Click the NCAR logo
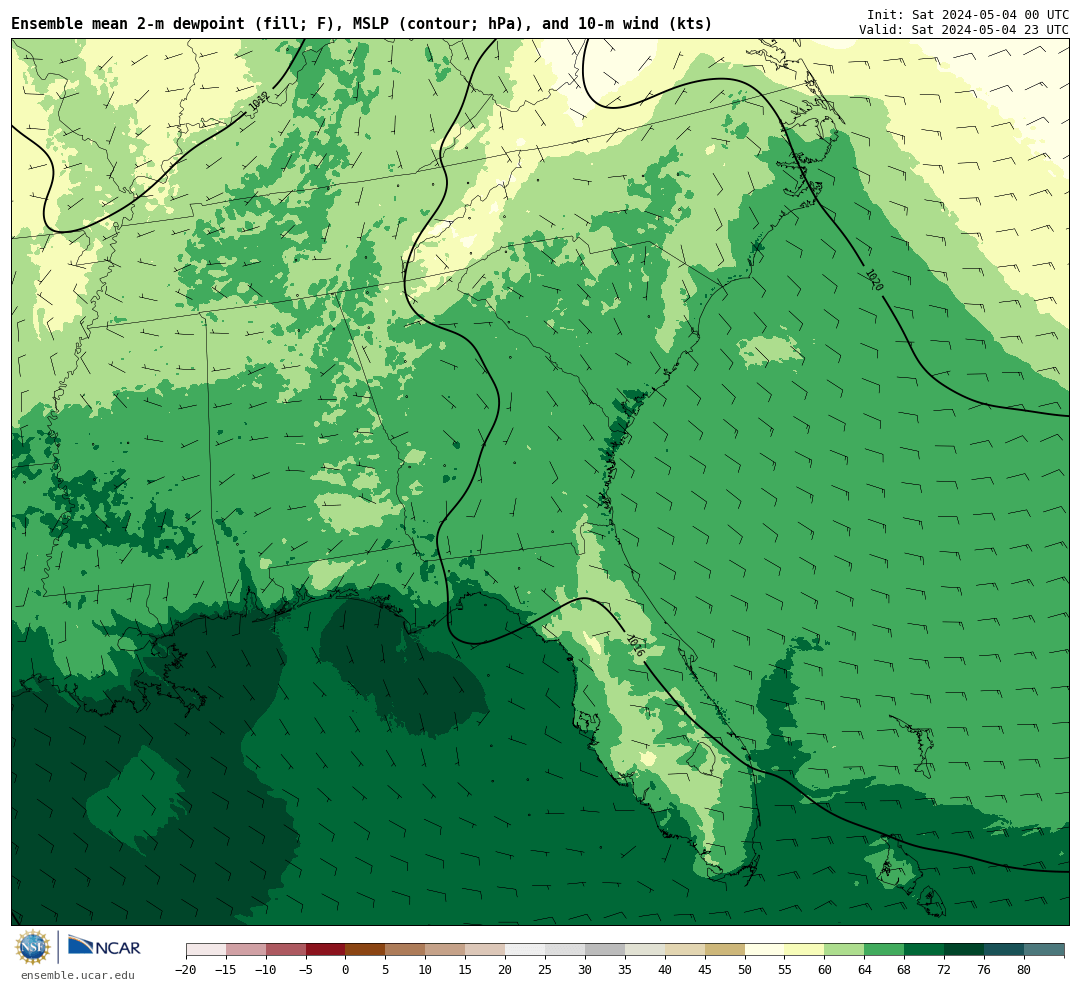 coord(104,946)
